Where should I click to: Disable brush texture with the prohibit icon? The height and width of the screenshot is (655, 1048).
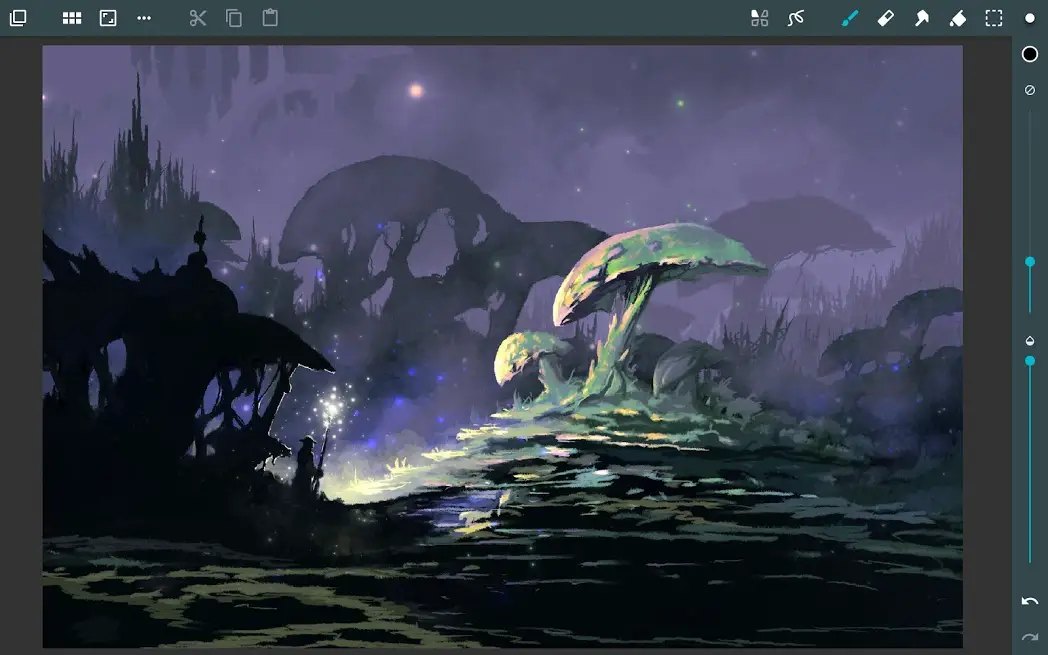1030,89
